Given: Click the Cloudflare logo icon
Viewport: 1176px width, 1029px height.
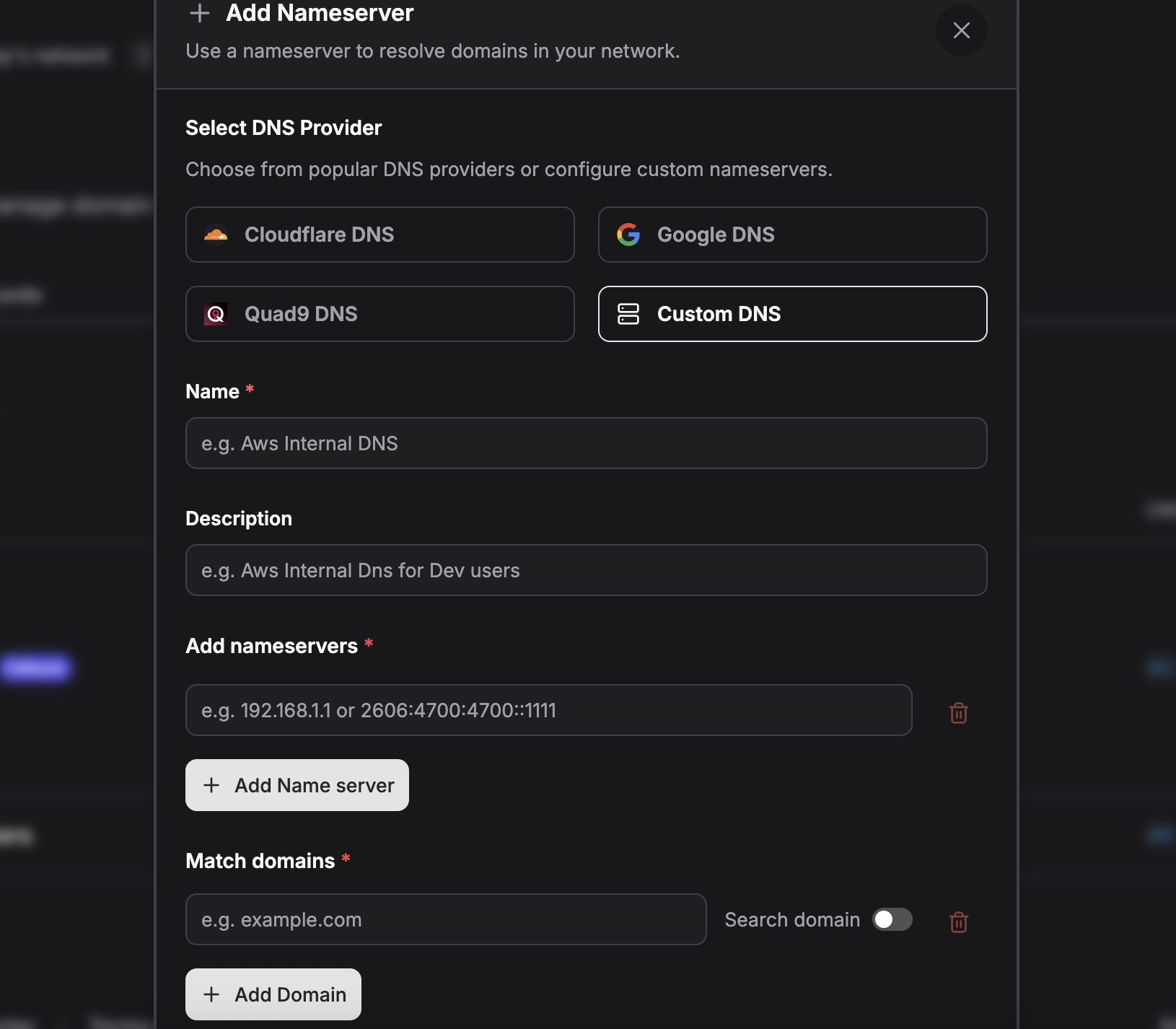Looking at the screenshot, I should (216, 235).
